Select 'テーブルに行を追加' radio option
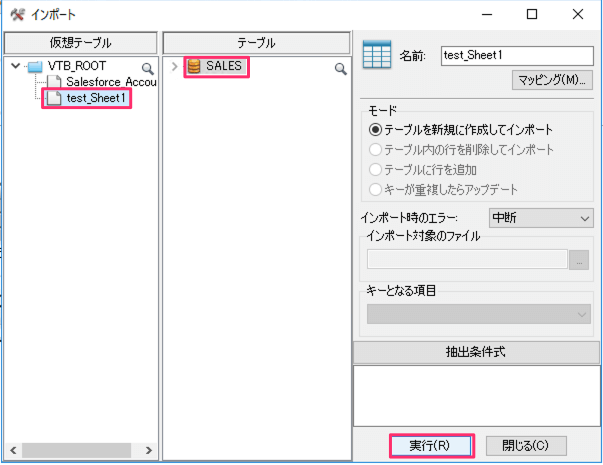 point(375,169)
